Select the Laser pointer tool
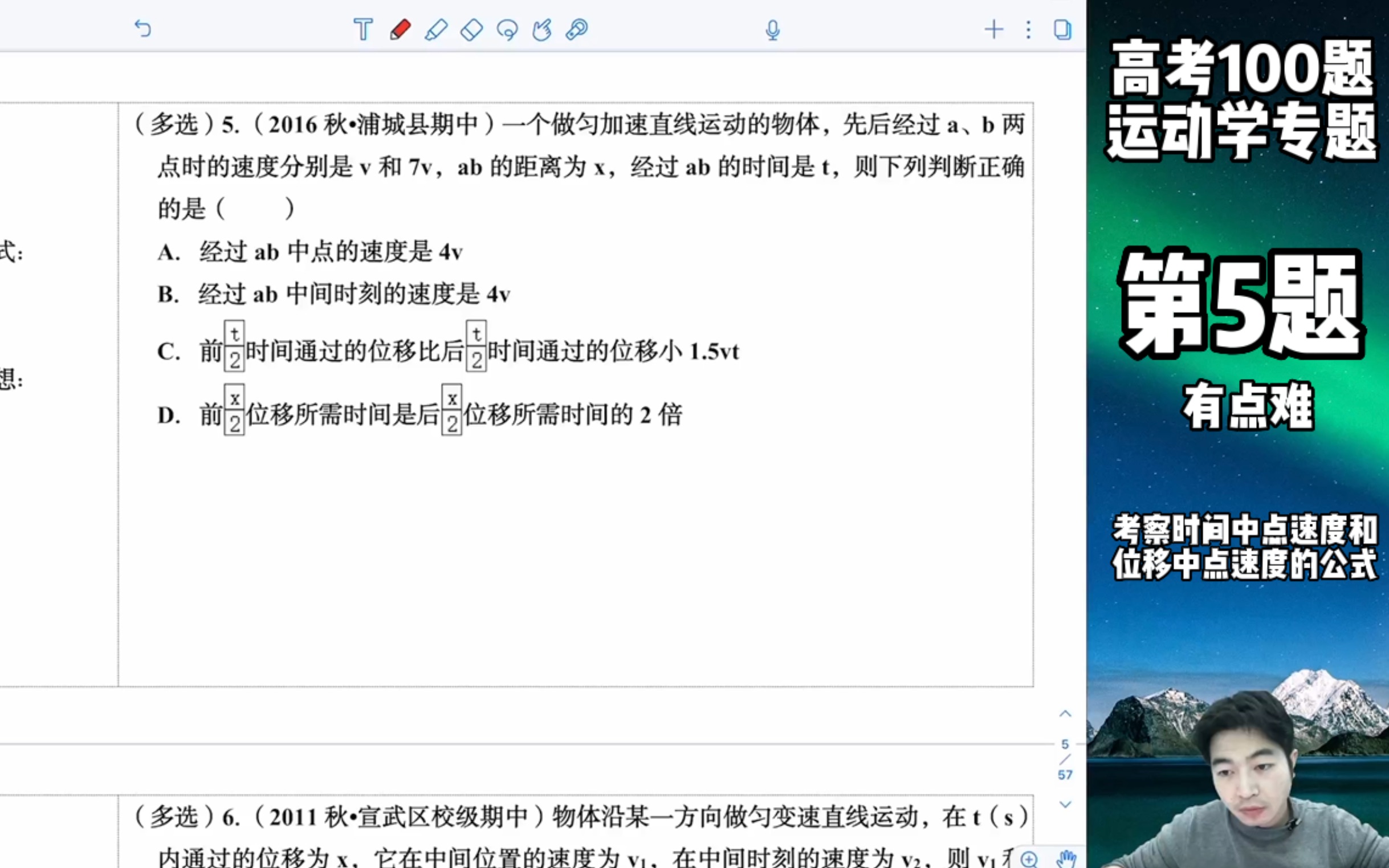Screen dimensions: 1389x868 pos(577,28)
